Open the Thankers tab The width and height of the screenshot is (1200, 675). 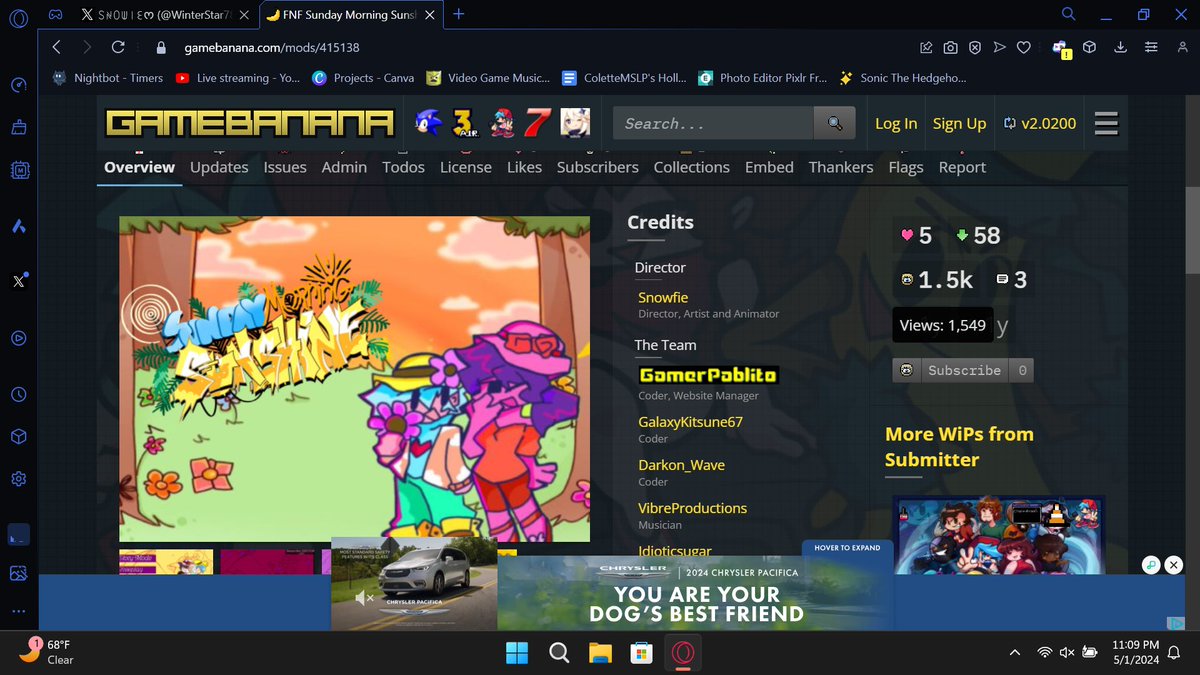point(841,167)
